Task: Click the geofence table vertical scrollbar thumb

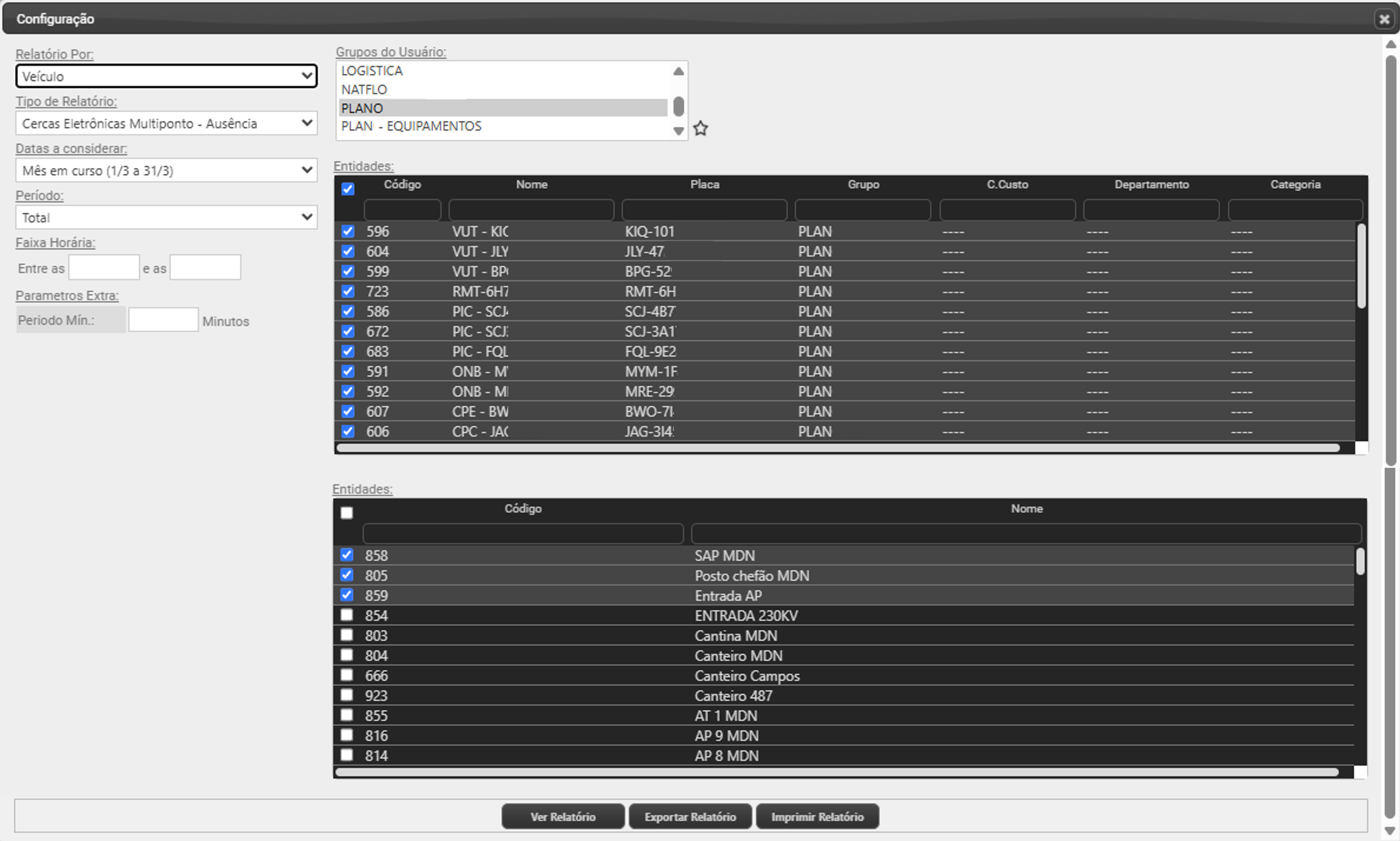Action: pos(1360,562)
